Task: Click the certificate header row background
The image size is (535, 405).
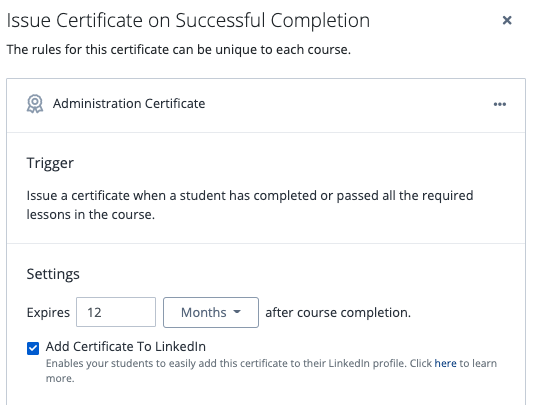Action: (x=266, y=105)
